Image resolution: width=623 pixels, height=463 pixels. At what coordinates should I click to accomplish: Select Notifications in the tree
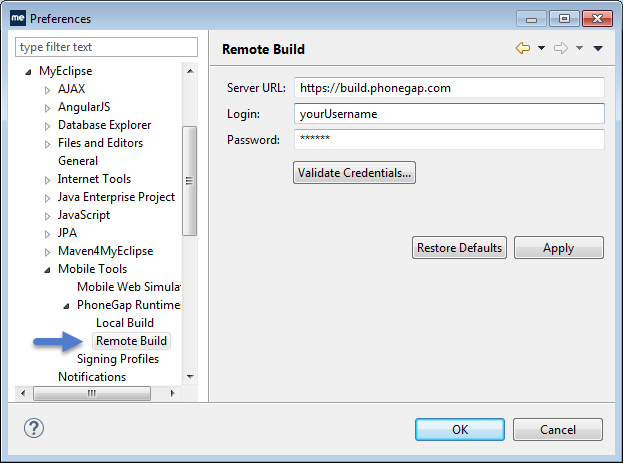tap(92, 377)
